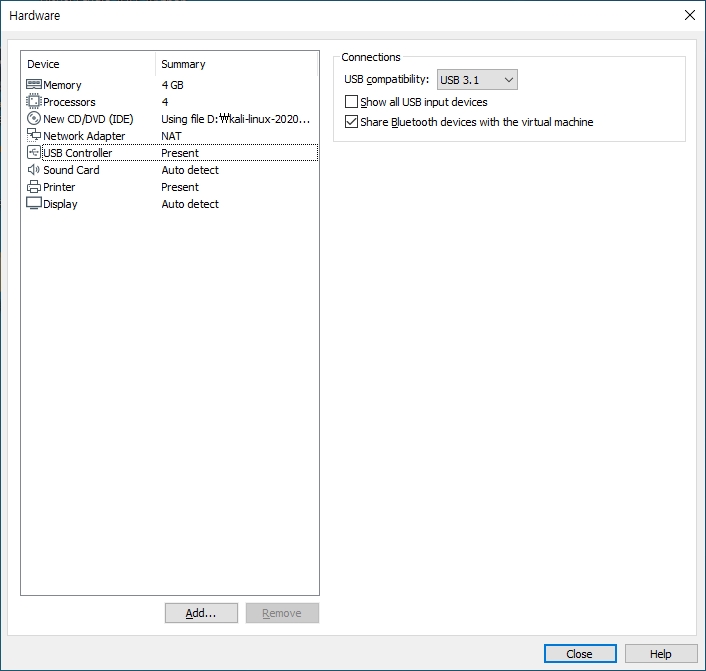Click the Device column header

click(43, 64)
